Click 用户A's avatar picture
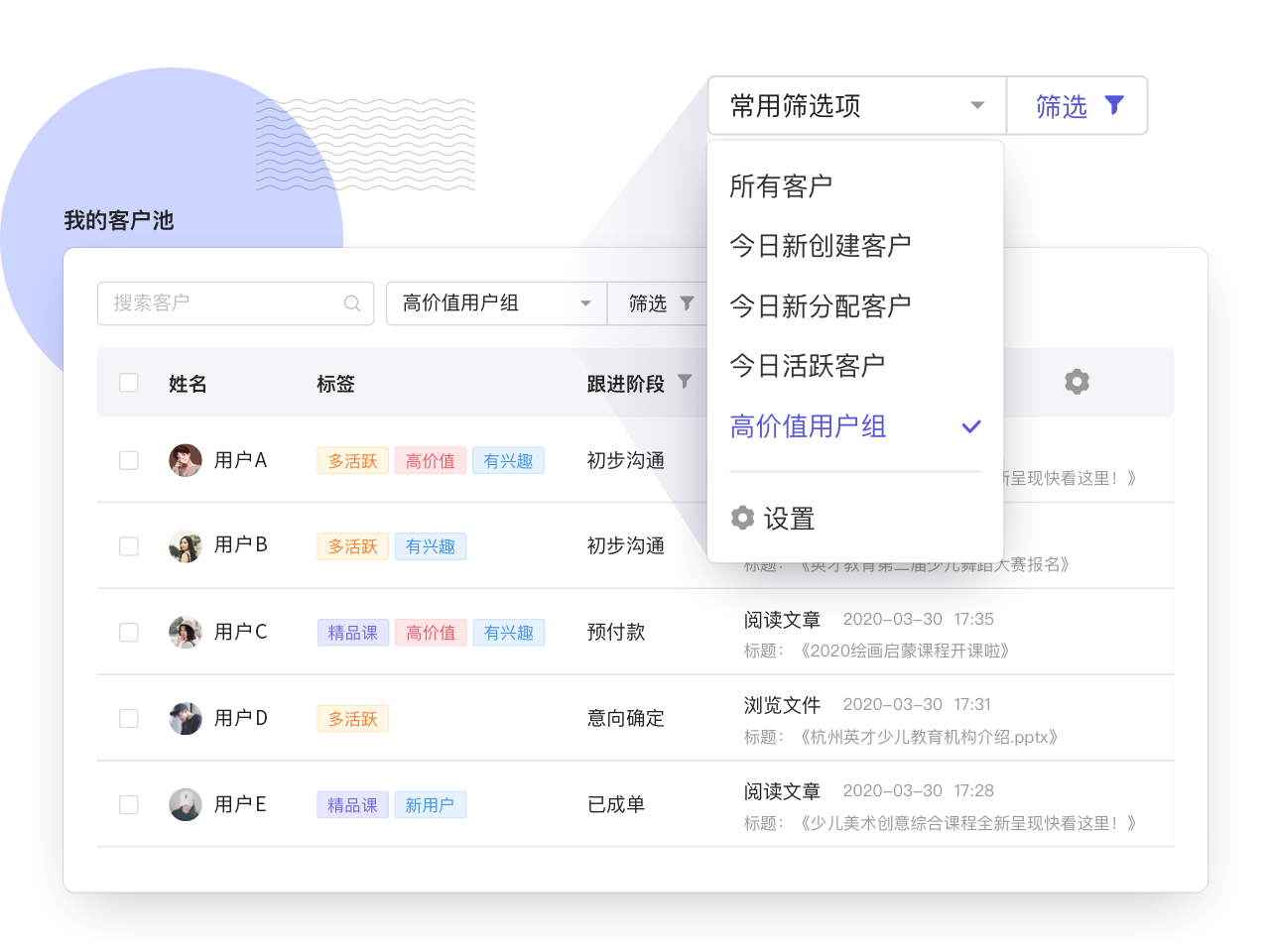The height and width of the screenshot is (952, 1270). (x=185, y=460)
